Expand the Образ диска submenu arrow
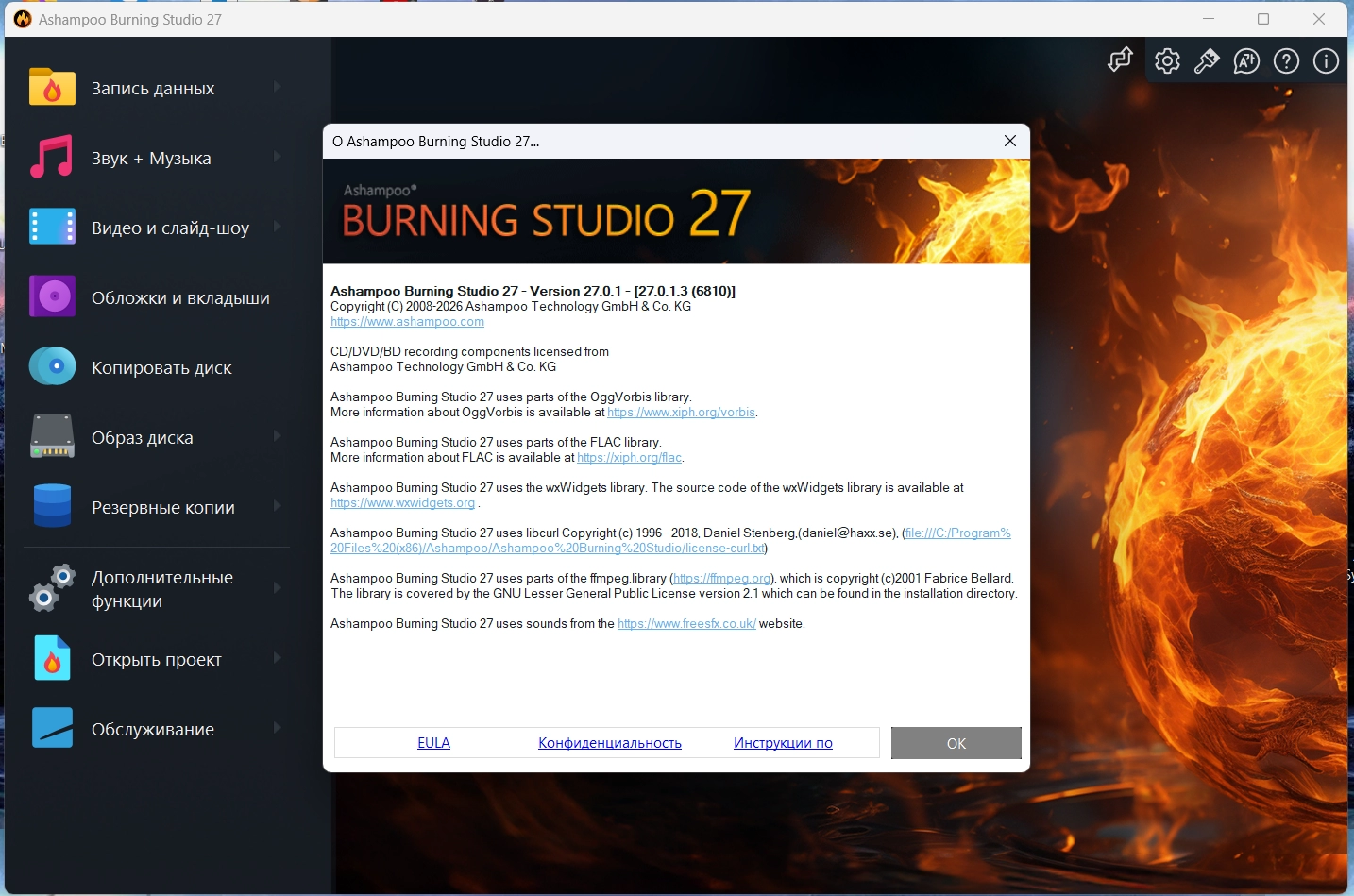Screen dimensions: 1354x896 (x=277, y=436)
